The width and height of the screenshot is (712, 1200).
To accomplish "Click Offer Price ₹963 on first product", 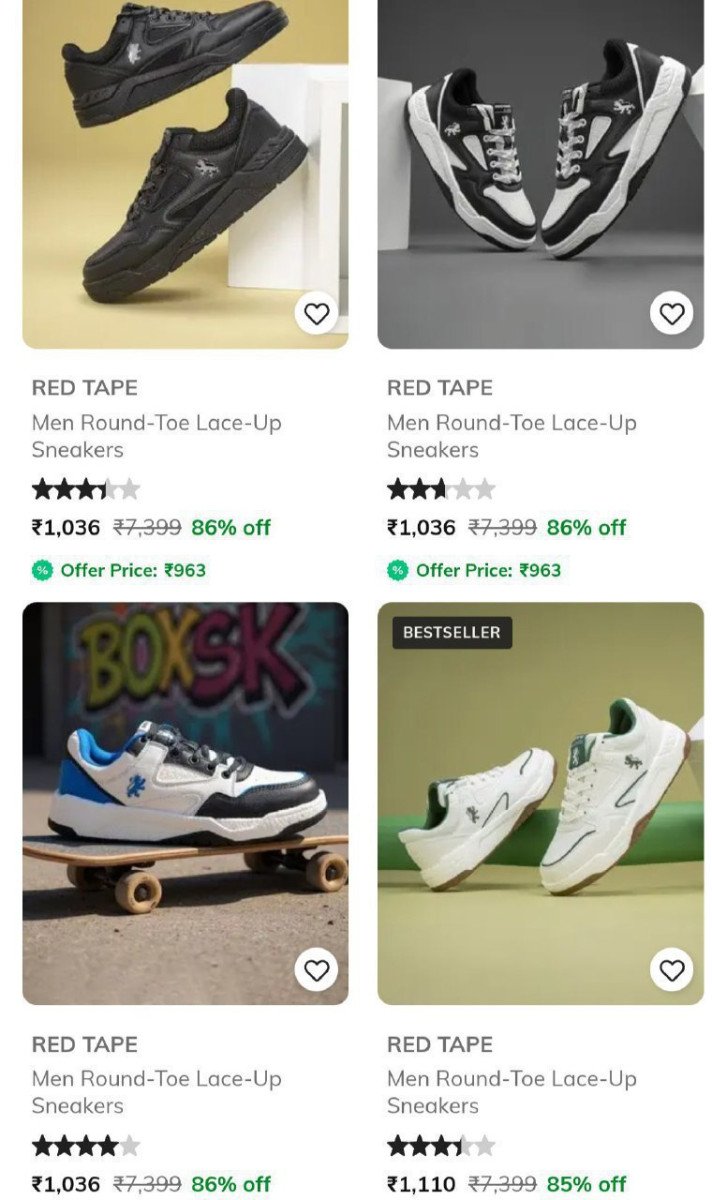I will (x=132, y=570).
